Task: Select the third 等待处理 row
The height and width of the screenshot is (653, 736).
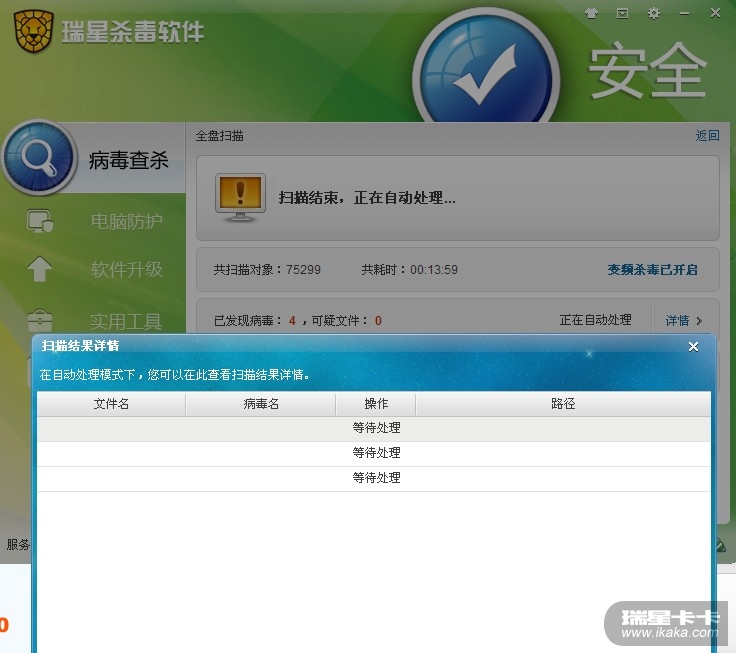Action: coord(374,478)
